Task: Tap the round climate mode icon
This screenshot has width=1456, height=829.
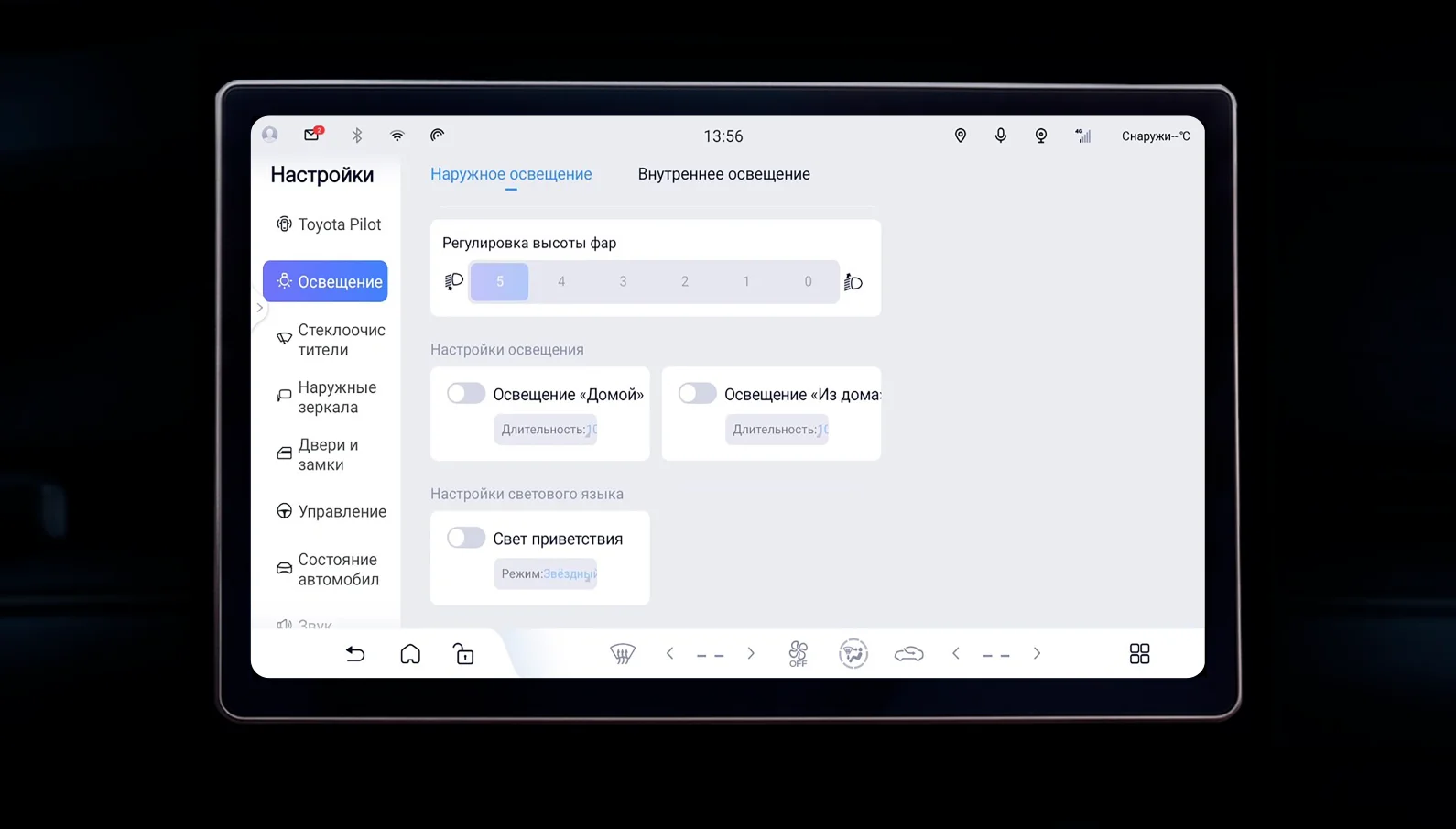Action: [x=853, y=654]
